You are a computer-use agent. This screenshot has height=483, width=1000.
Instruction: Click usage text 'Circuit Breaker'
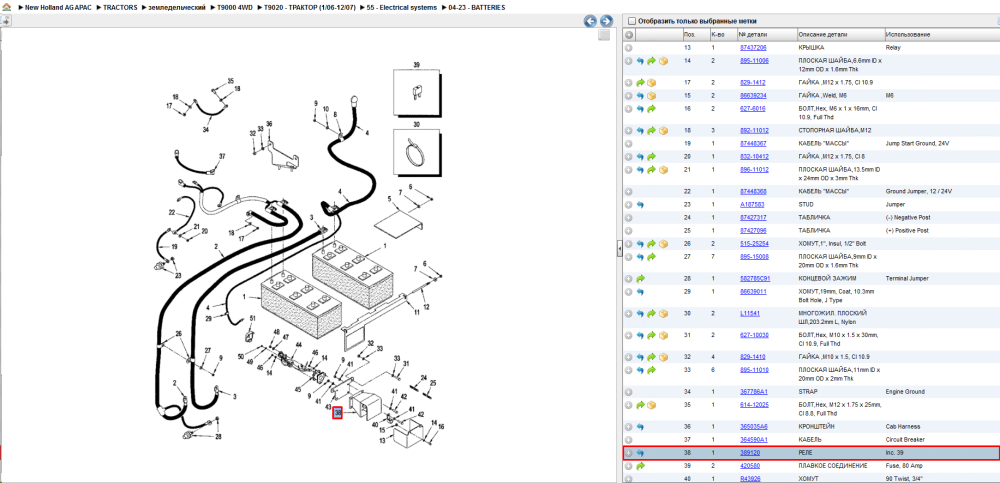click(906, 440)
